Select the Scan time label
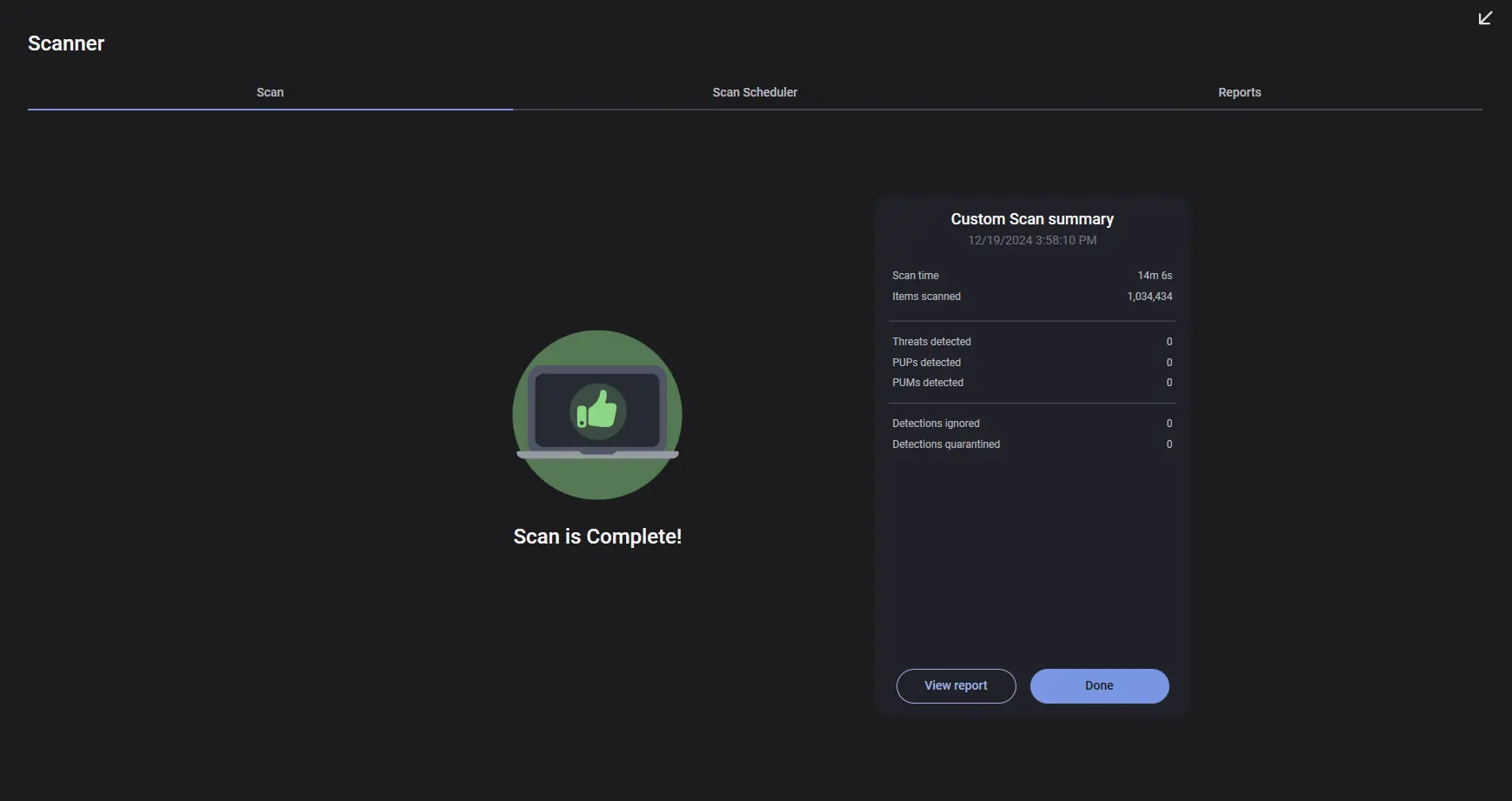This screenshot has height=801, width=1512. pyautogui.click(x=916, y=276)
